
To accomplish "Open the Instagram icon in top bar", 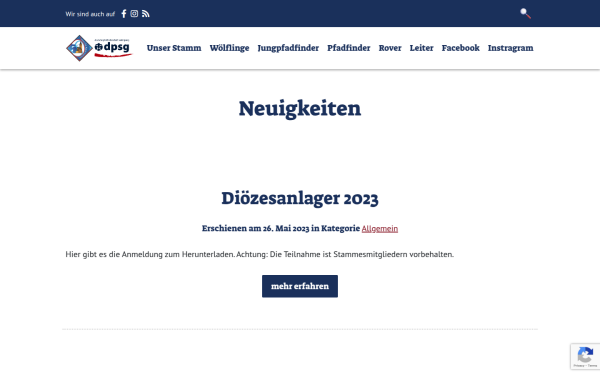I will click(134, 14).
